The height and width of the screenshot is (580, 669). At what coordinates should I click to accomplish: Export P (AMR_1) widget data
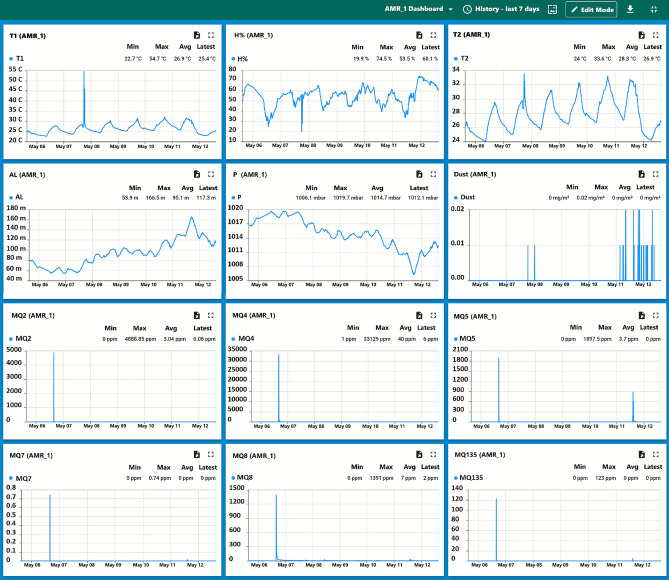[x=419, y=174]
